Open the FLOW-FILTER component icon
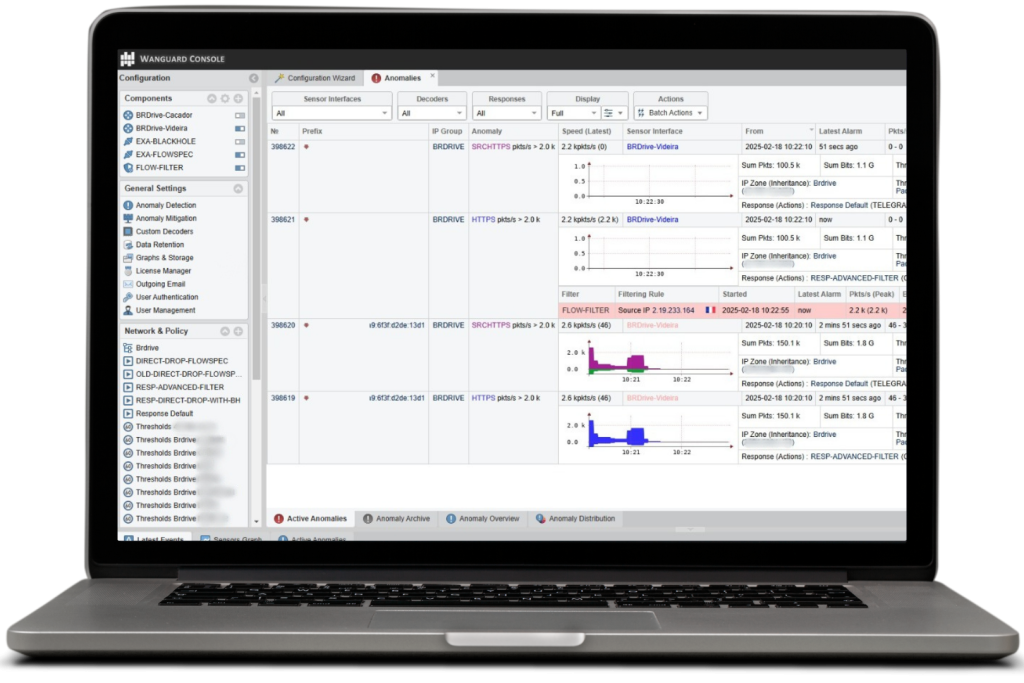Screen dimensions: 1024x683 [x=128, y=167]
